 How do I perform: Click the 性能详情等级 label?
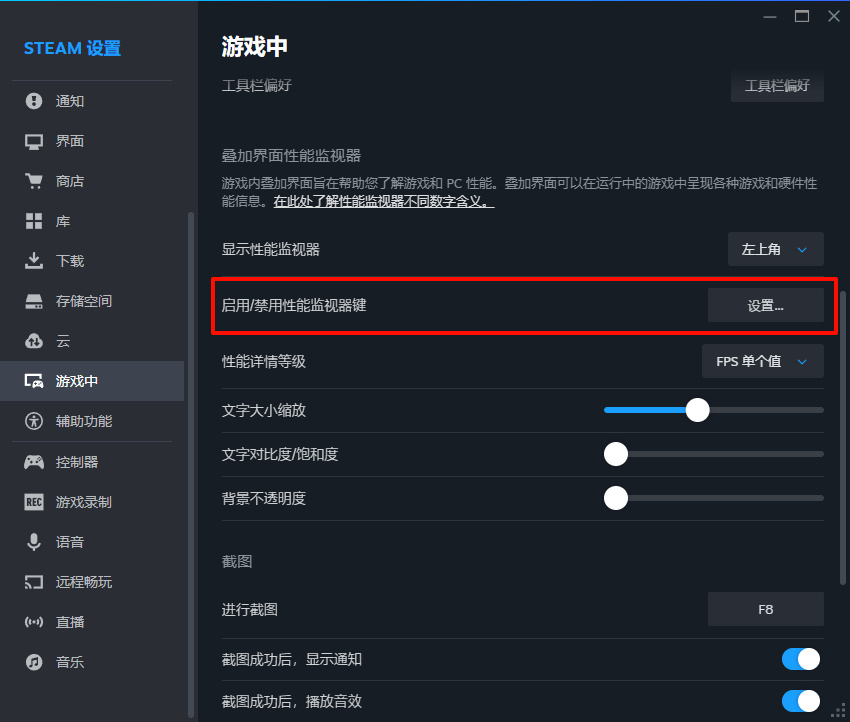[263, 362]
